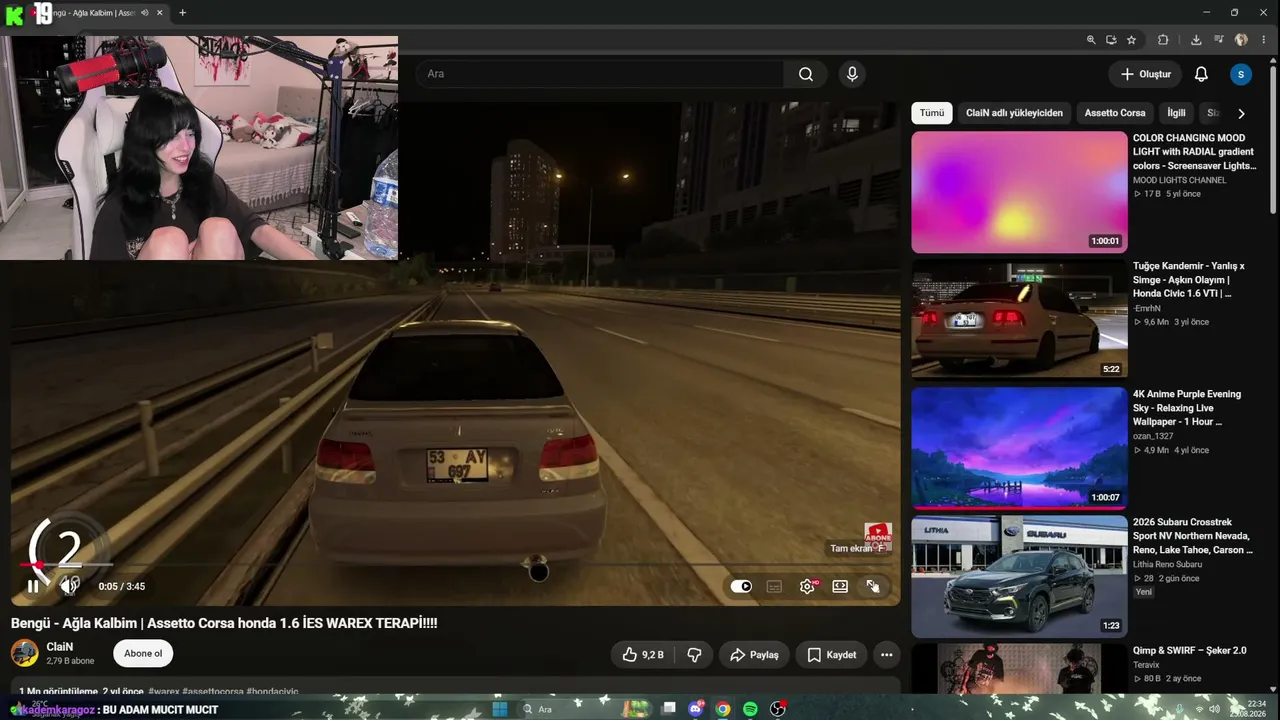The width and height of the screenshot is (1280, 720).
Task: Close the Bengü - Ağla Kalbim tab
Action: click(160, 13)
